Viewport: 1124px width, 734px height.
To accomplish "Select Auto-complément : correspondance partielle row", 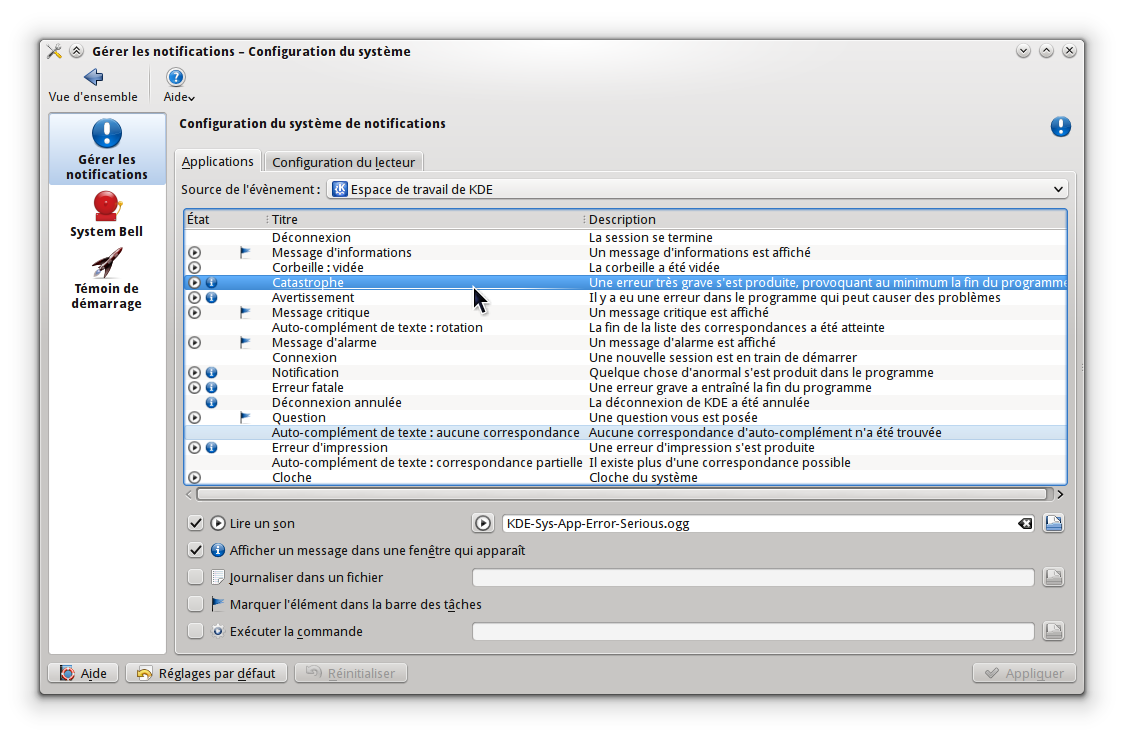I will click(625, 463).
